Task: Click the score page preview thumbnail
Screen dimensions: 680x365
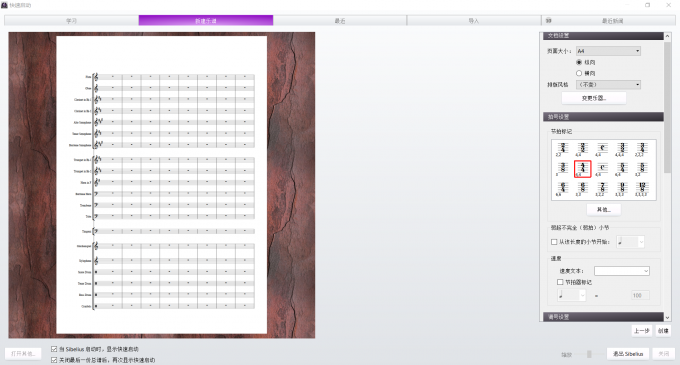Action: 162,185
